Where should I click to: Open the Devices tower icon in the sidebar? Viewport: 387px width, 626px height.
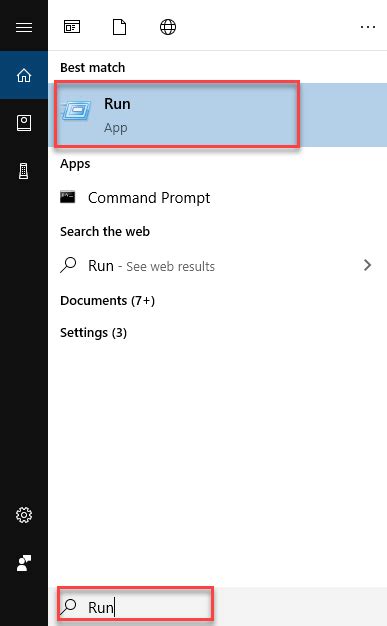(x=24, y=171)
